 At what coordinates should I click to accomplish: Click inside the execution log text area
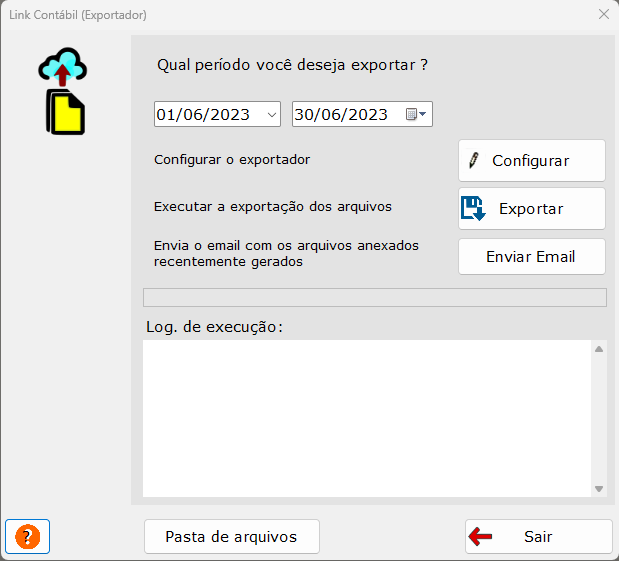tap(365, 418)
